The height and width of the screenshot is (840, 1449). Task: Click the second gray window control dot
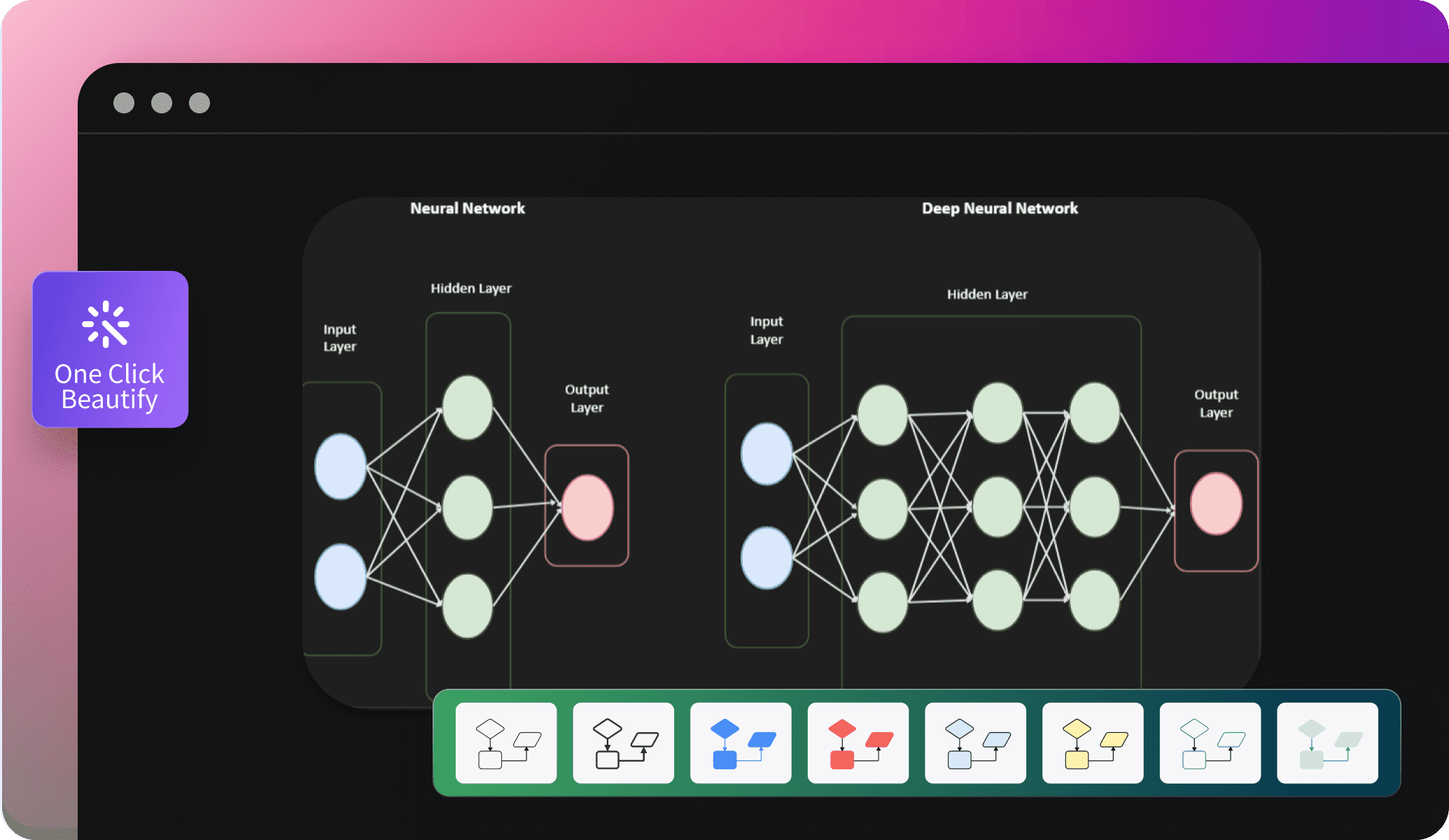(x=162, y=103)
